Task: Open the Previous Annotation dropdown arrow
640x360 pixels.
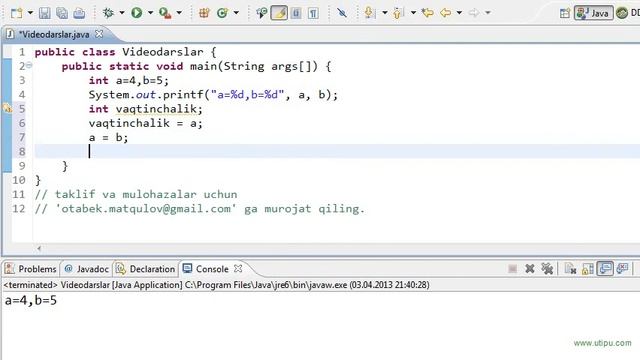Action: click(x=413, y=13)
